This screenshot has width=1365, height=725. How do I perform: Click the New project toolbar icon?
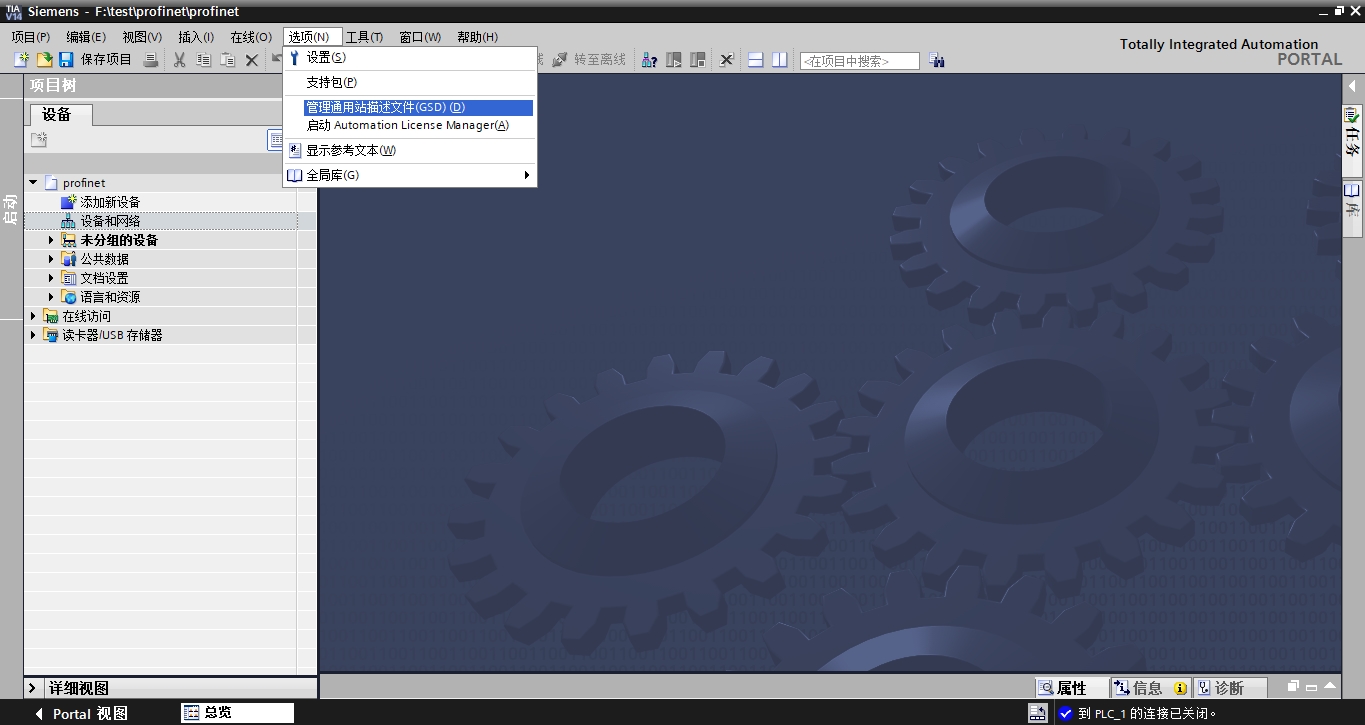tap(21, 60)
